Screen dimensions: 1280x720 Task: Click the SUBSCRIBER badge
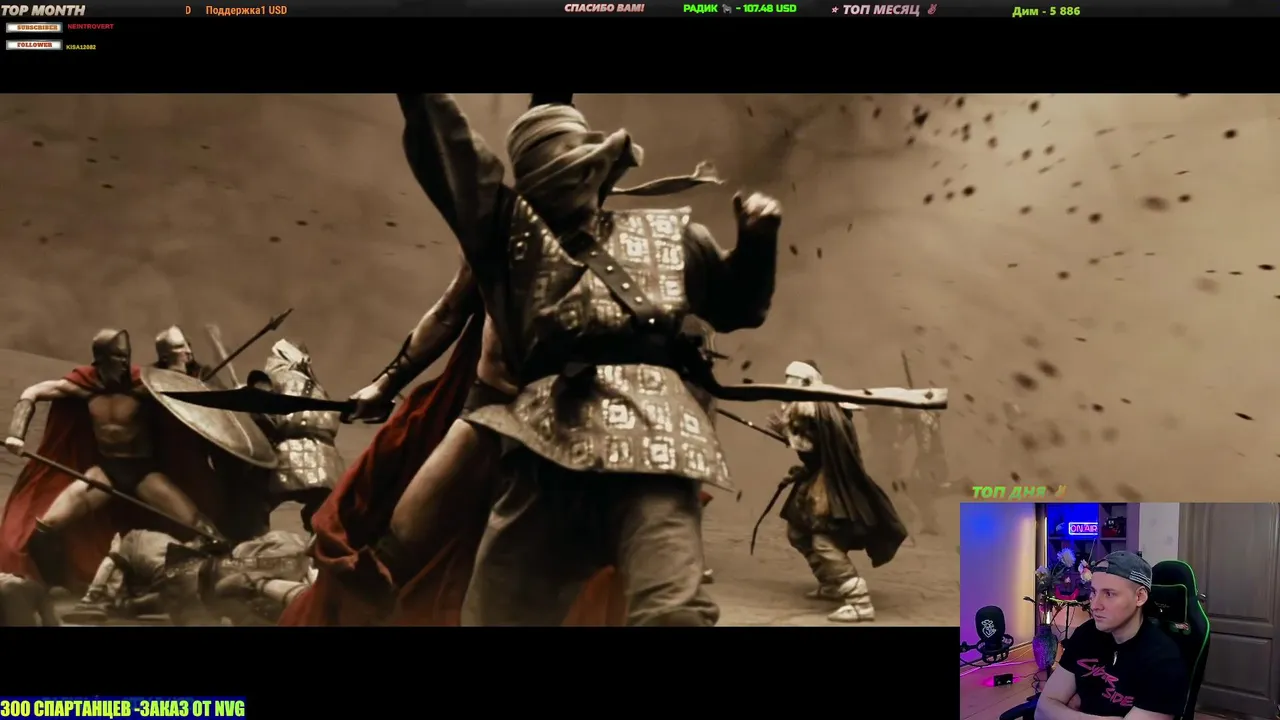point(34,27)
